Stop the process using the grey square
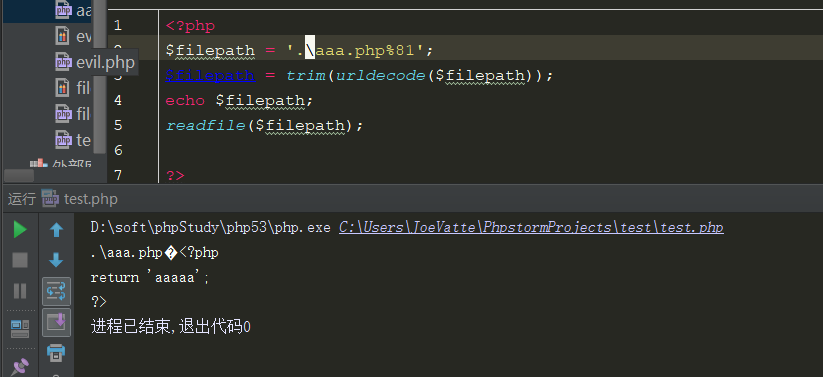 tap(20, 260)
